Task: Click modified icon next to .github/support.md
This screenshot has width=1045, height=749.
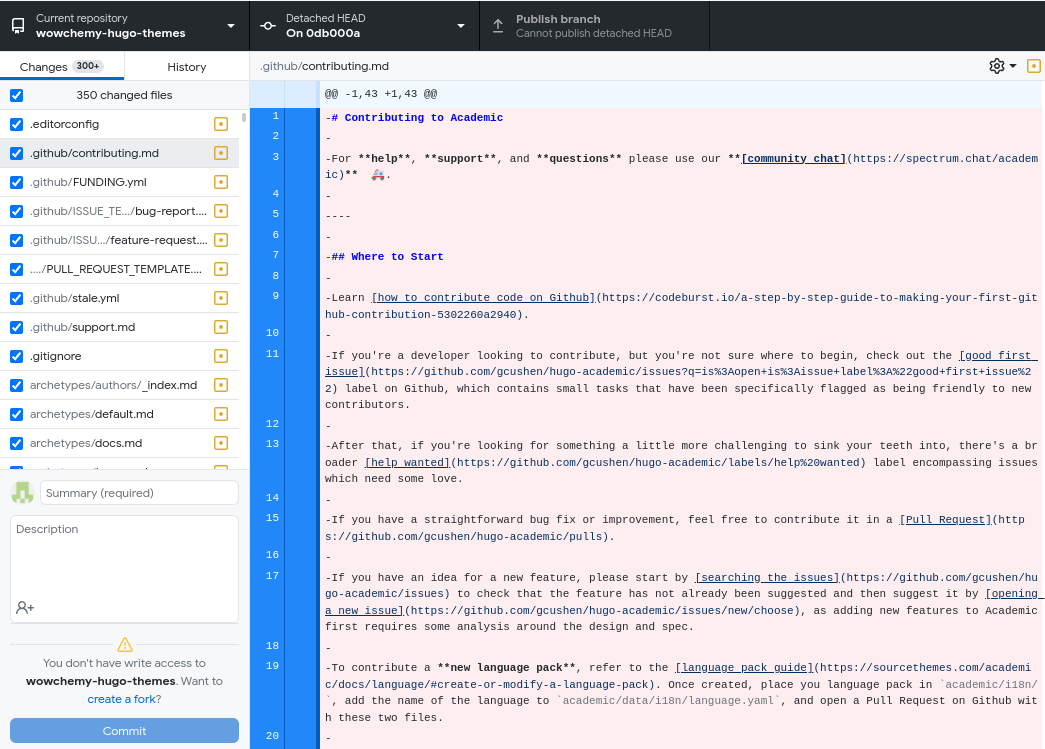Action: click(221, 327)
